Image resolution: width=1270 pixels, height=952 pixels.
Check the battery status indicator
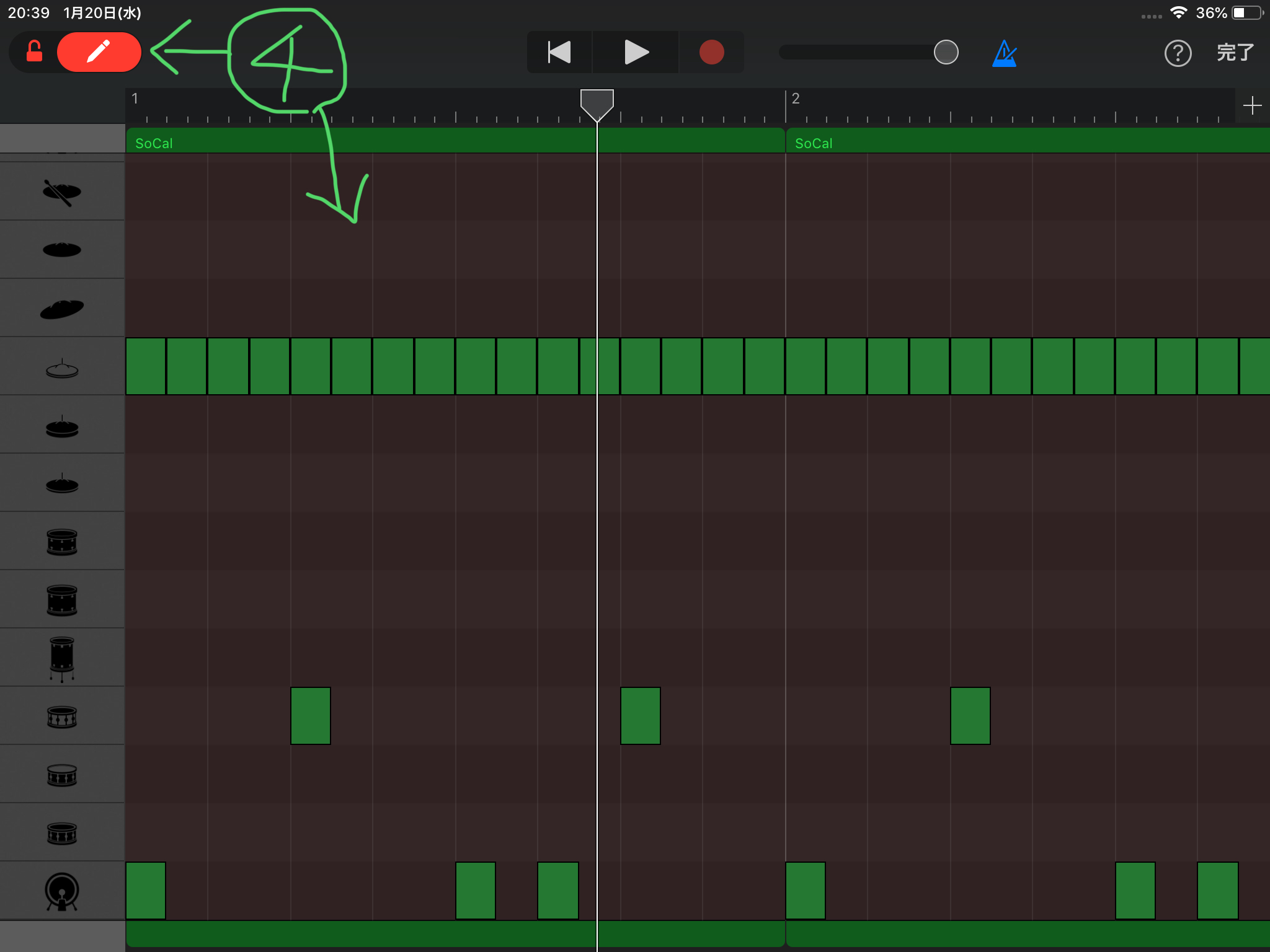pos(1247,13)
